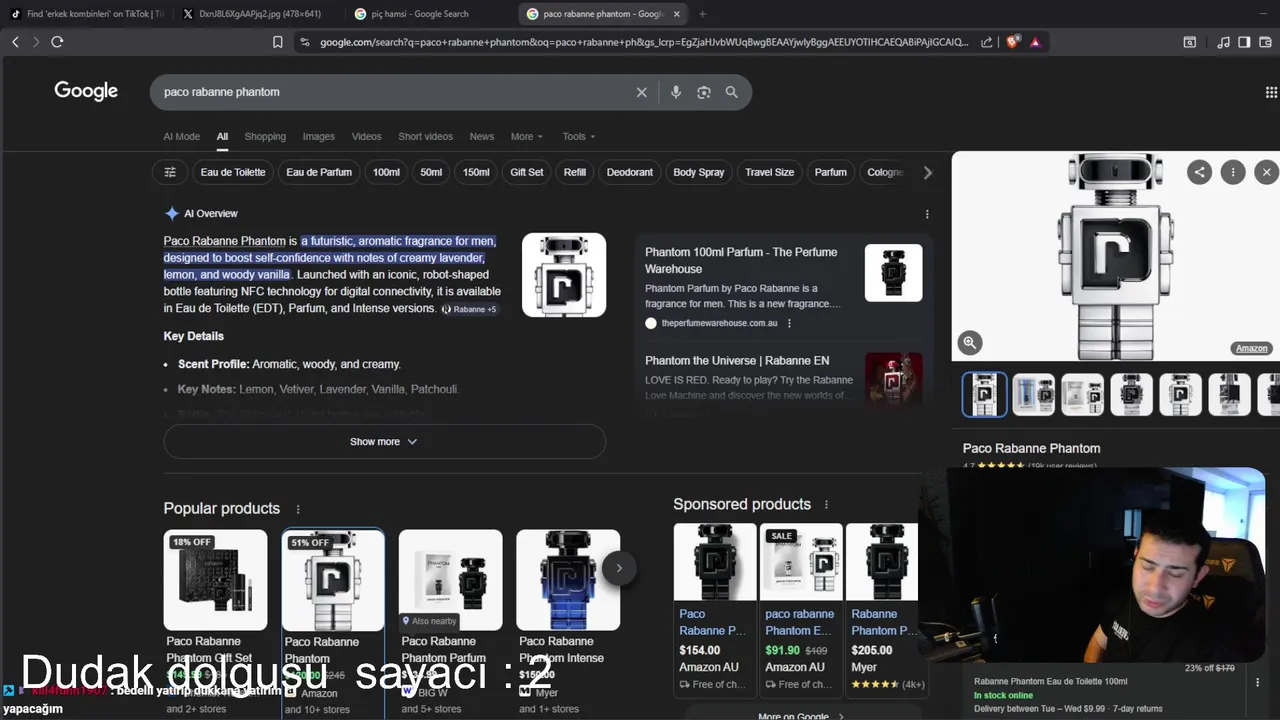Viewport: 1280px width, 720px height.
Task: Open the Amazon source label on product image
Action: 1251,348
